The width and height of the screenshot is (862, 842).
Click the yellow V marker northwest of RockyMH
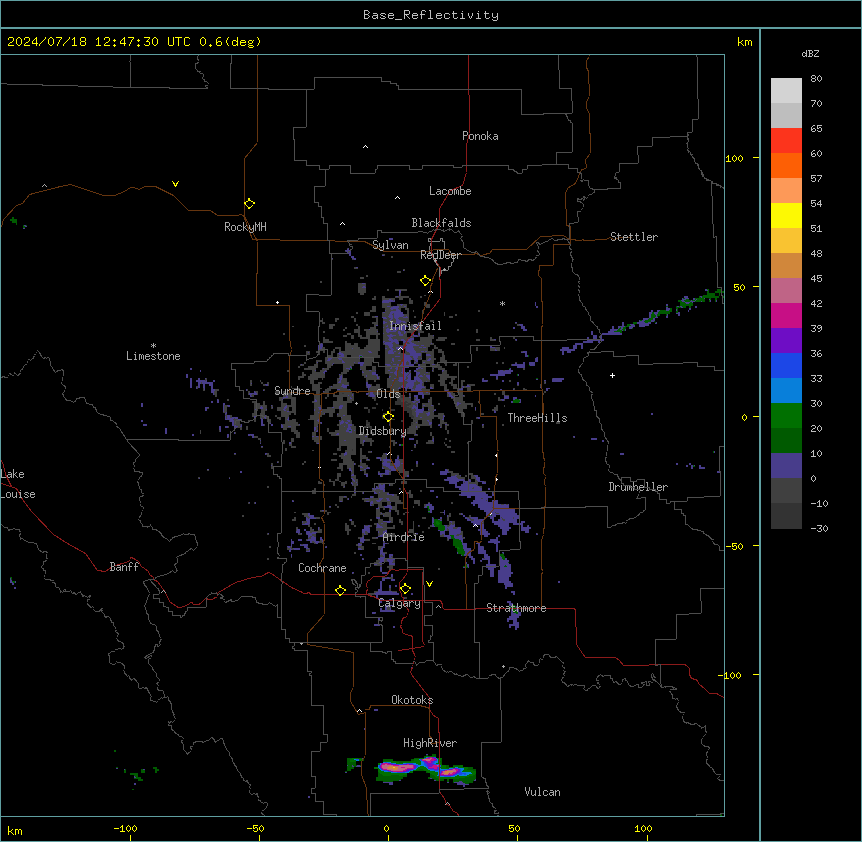(175, 184)
